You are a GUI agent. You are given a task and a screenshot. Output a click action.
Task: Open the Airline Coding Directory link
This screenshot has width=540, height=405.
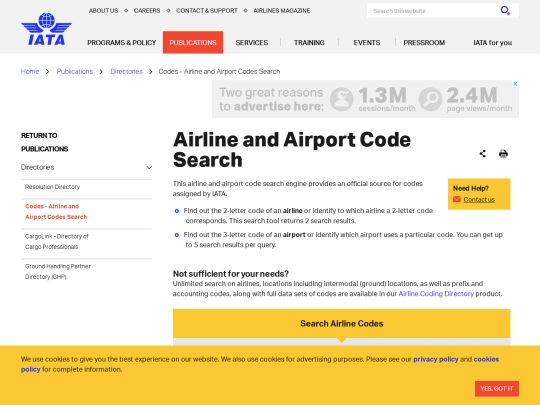click(436, 294)
